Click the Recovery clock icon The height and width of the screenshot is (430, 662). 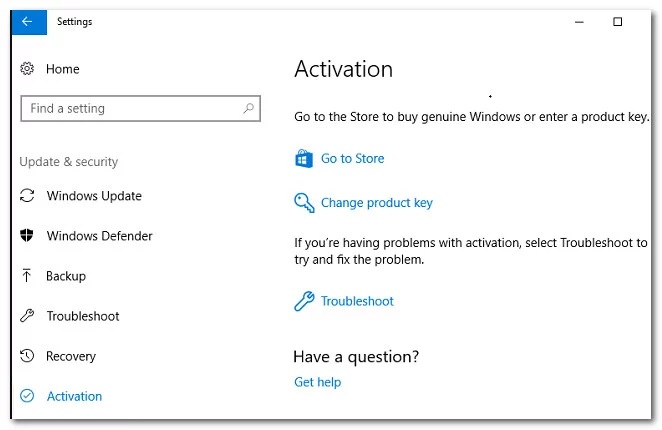tap(27, 356)
